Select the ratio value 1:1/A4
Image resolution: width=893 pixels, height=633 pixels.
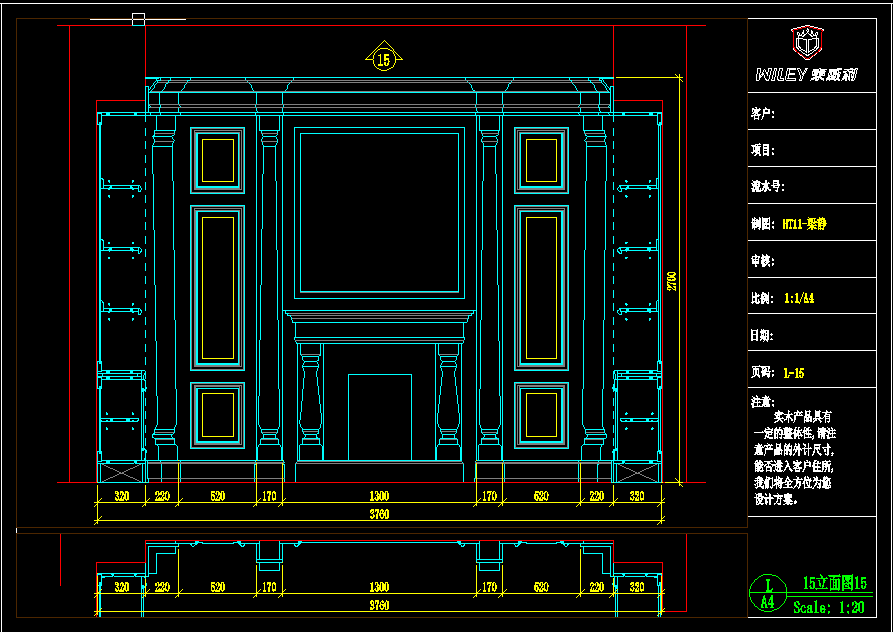click(799, 299)
